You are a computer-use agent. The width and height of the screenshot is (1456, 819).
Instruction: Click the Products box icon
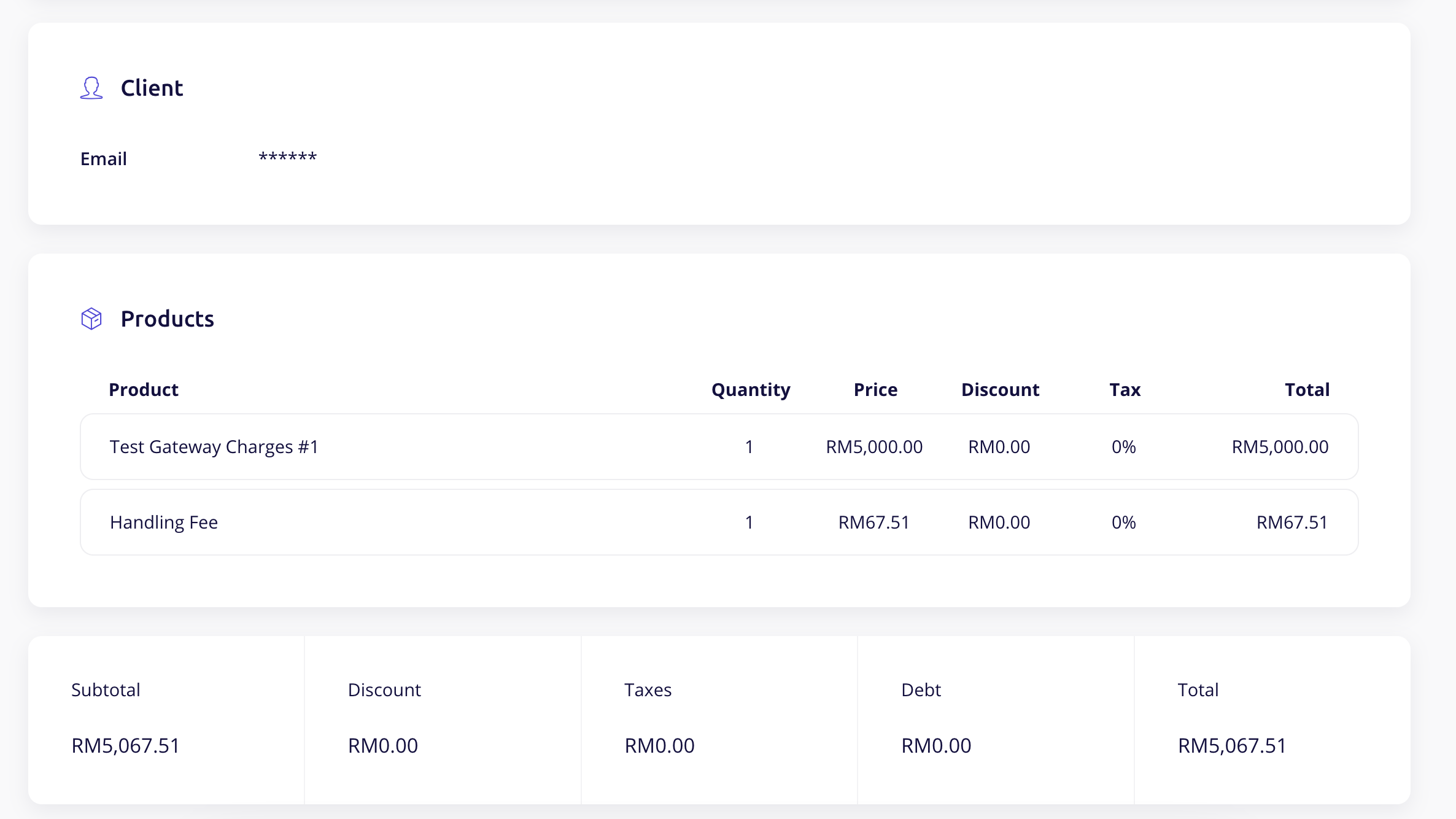(x=91, y=319)
